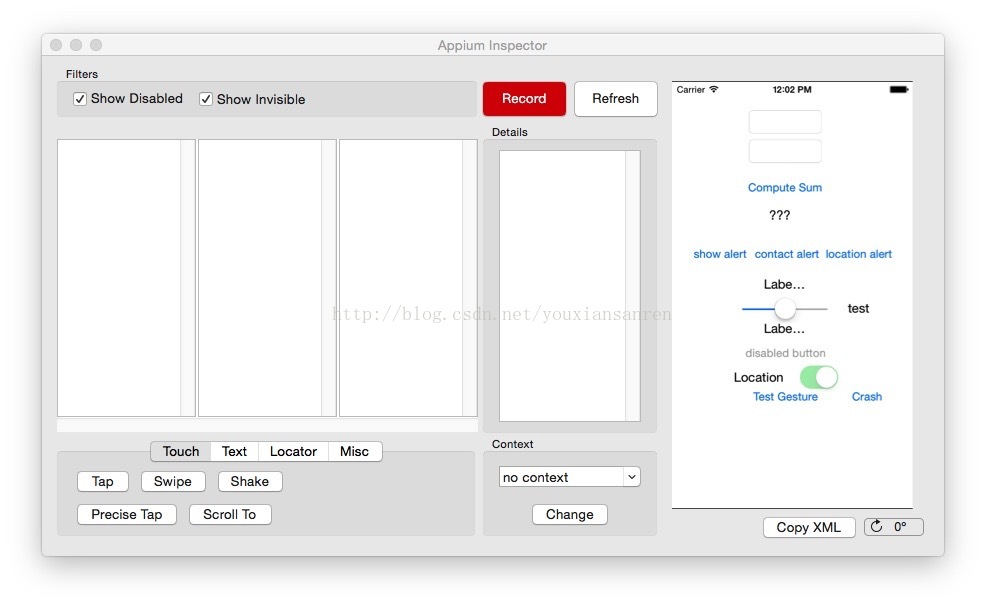The image size is (986, 606).
Task: Click the second text field in simulator
Action: tap(785, 152)
